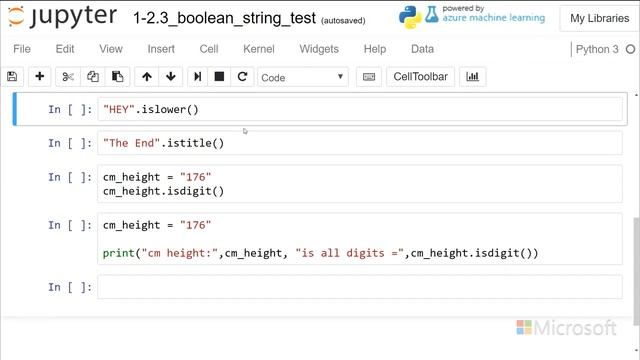
Task: Click the CellToolbar button
Action: 420,76
